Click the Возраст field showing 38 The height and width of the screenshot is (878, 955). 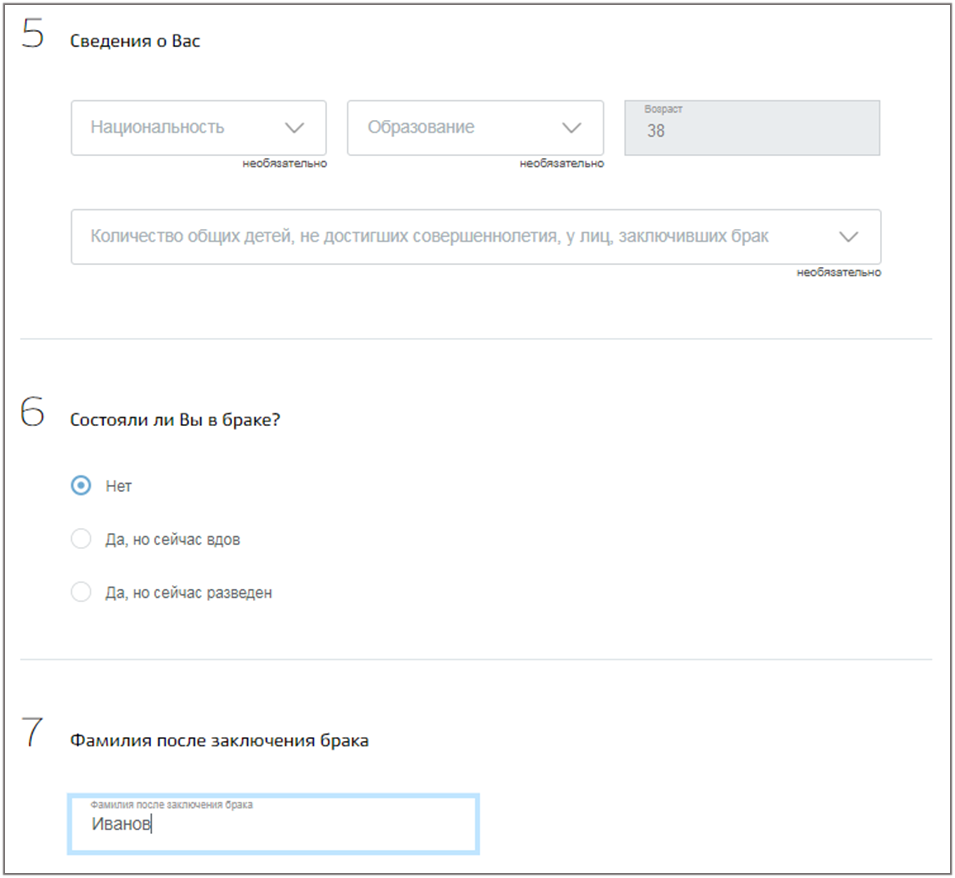[752, 128]
